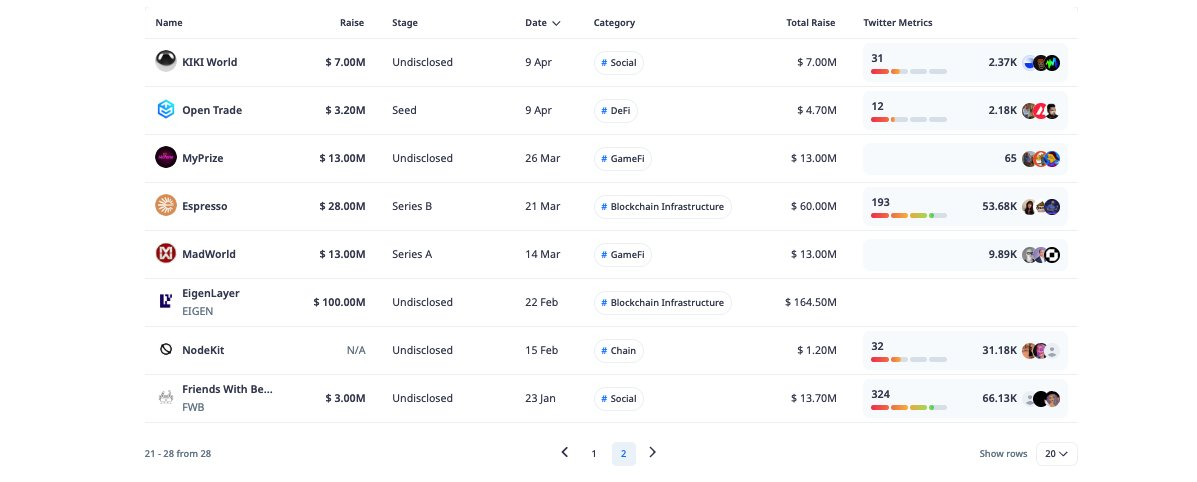Click Blockchain Infrastructure tag in EigenLayer row
Image resolution: width=1197 pixels, height=482 pixels.
663,302
